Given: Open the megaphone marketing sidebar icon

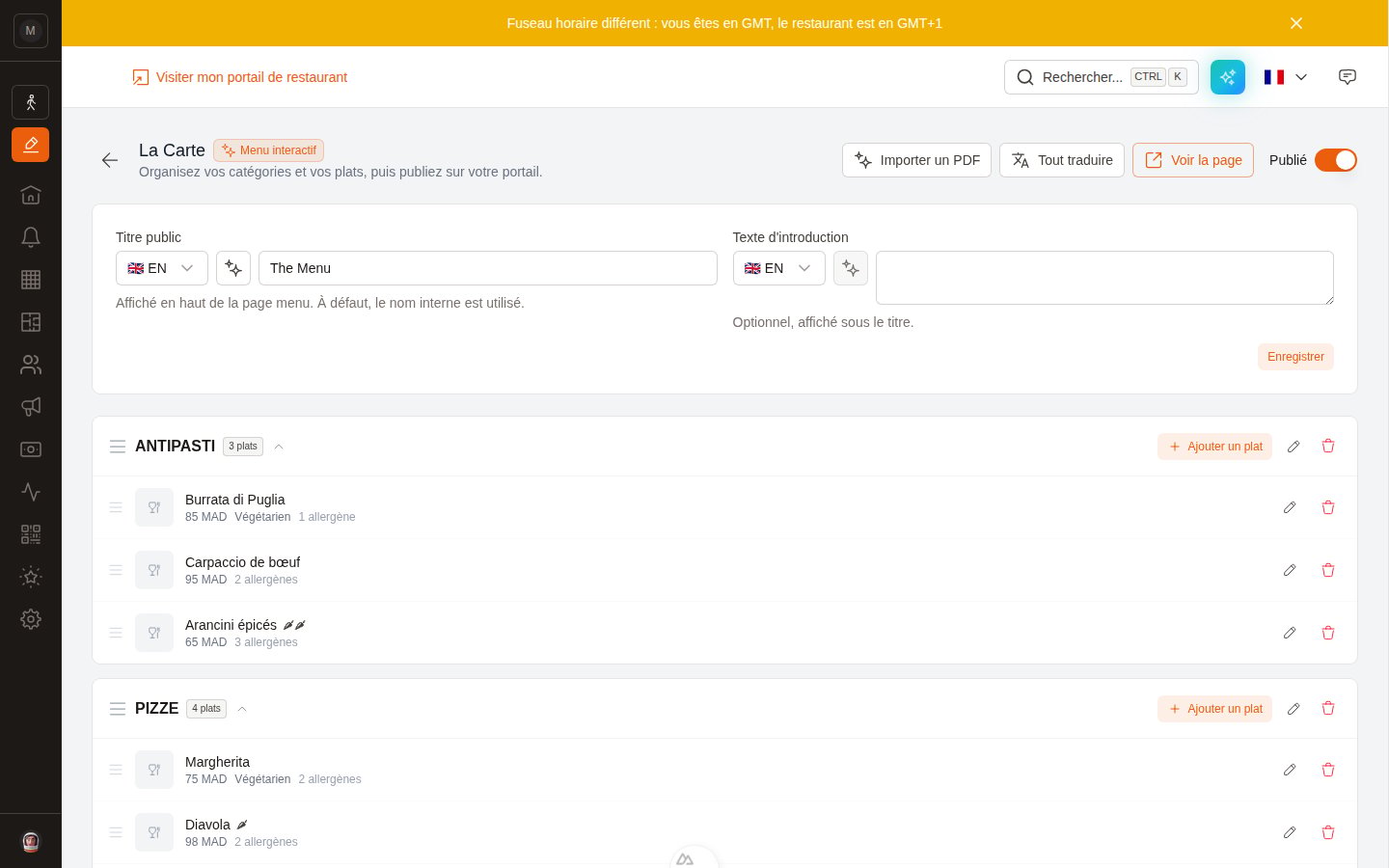Looking at the screenshot, I should [31, 407].
